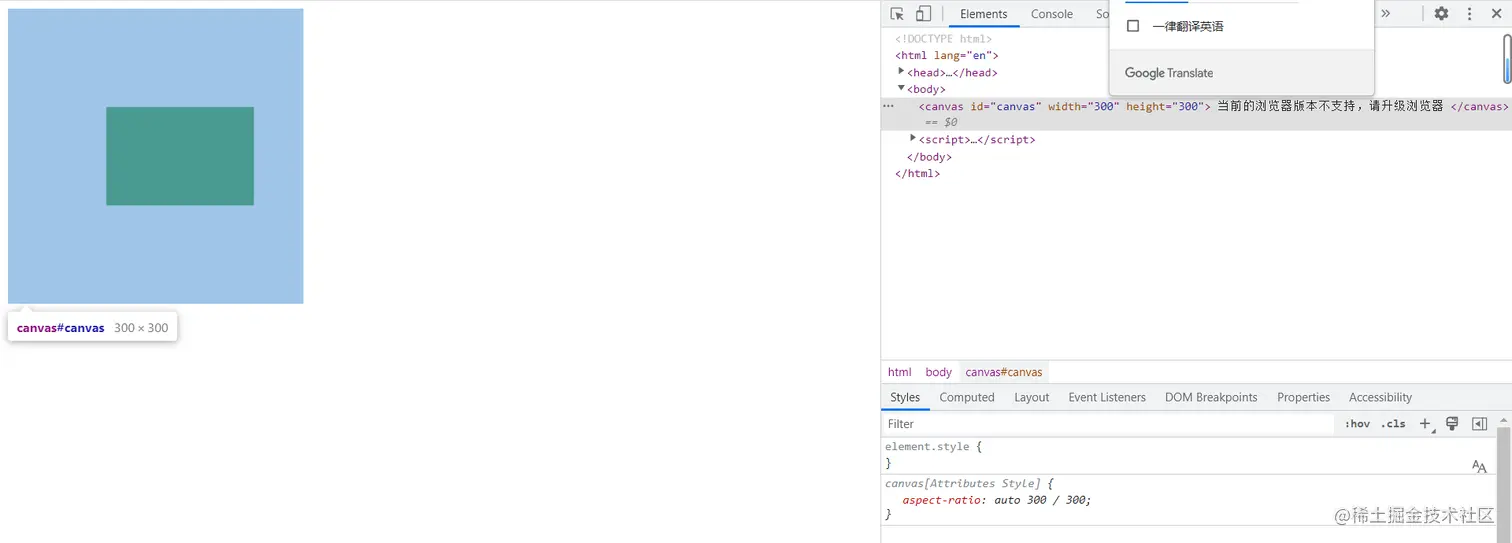
Task: Select the canvas#canvas breadcrumb
Action: click(1004, 372)
